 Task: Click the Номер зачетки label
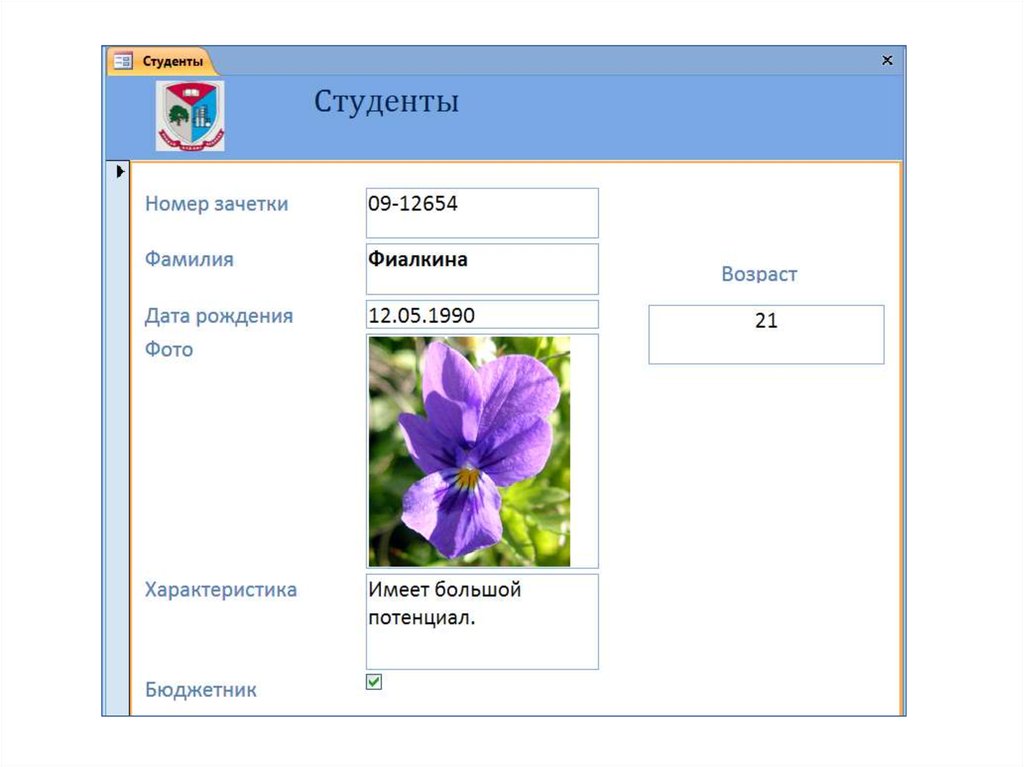(x=216, y=204)
